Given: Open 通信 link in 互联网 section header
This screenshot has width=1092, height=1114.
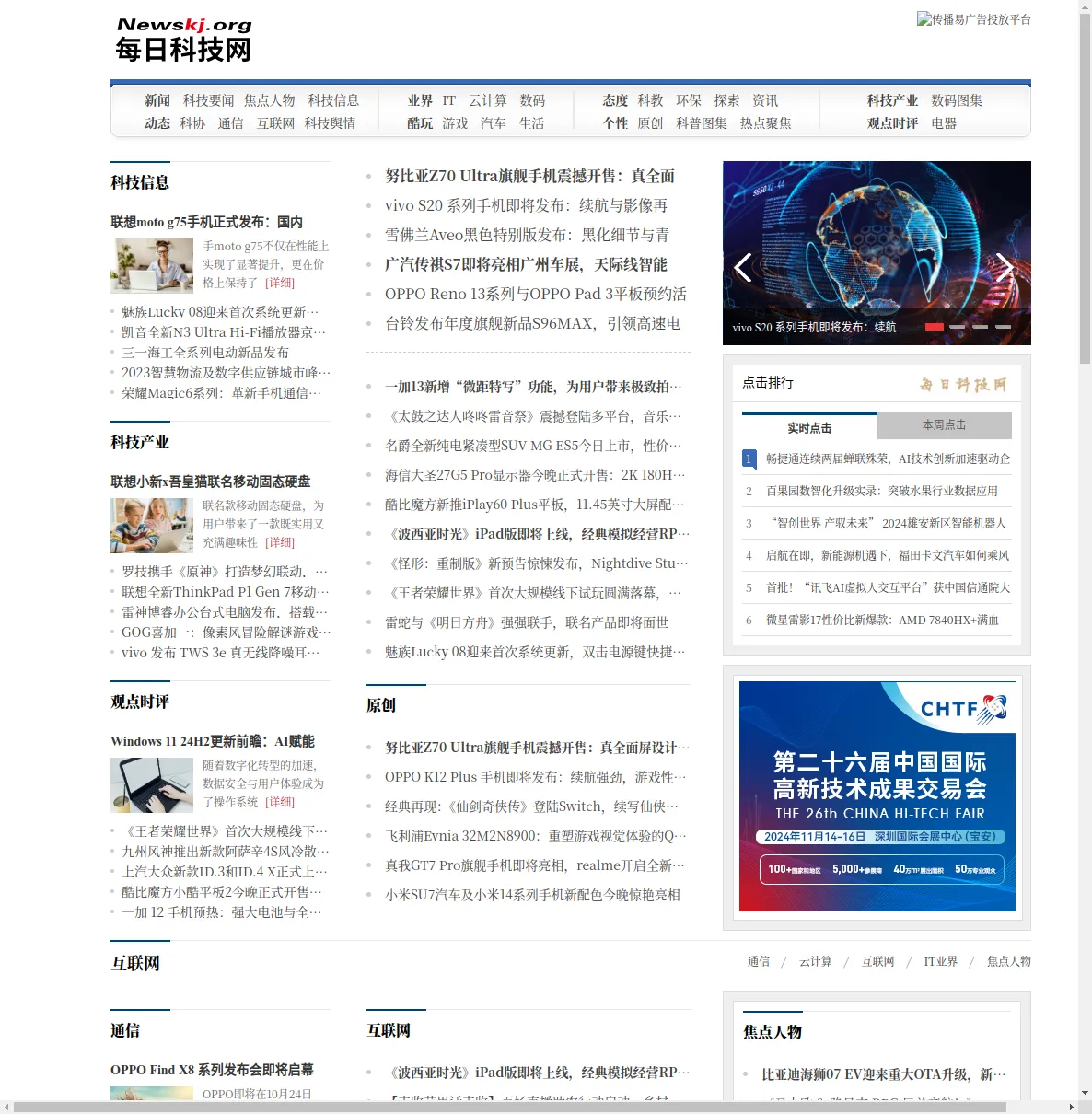Looking at the screenshot, I should click(x=759, y=961).
